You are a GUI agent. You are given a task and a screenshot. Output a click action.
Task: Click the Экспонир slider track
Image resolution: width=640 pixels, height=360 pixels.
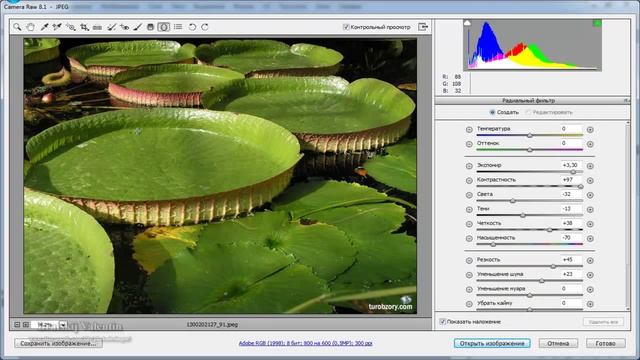529,172
